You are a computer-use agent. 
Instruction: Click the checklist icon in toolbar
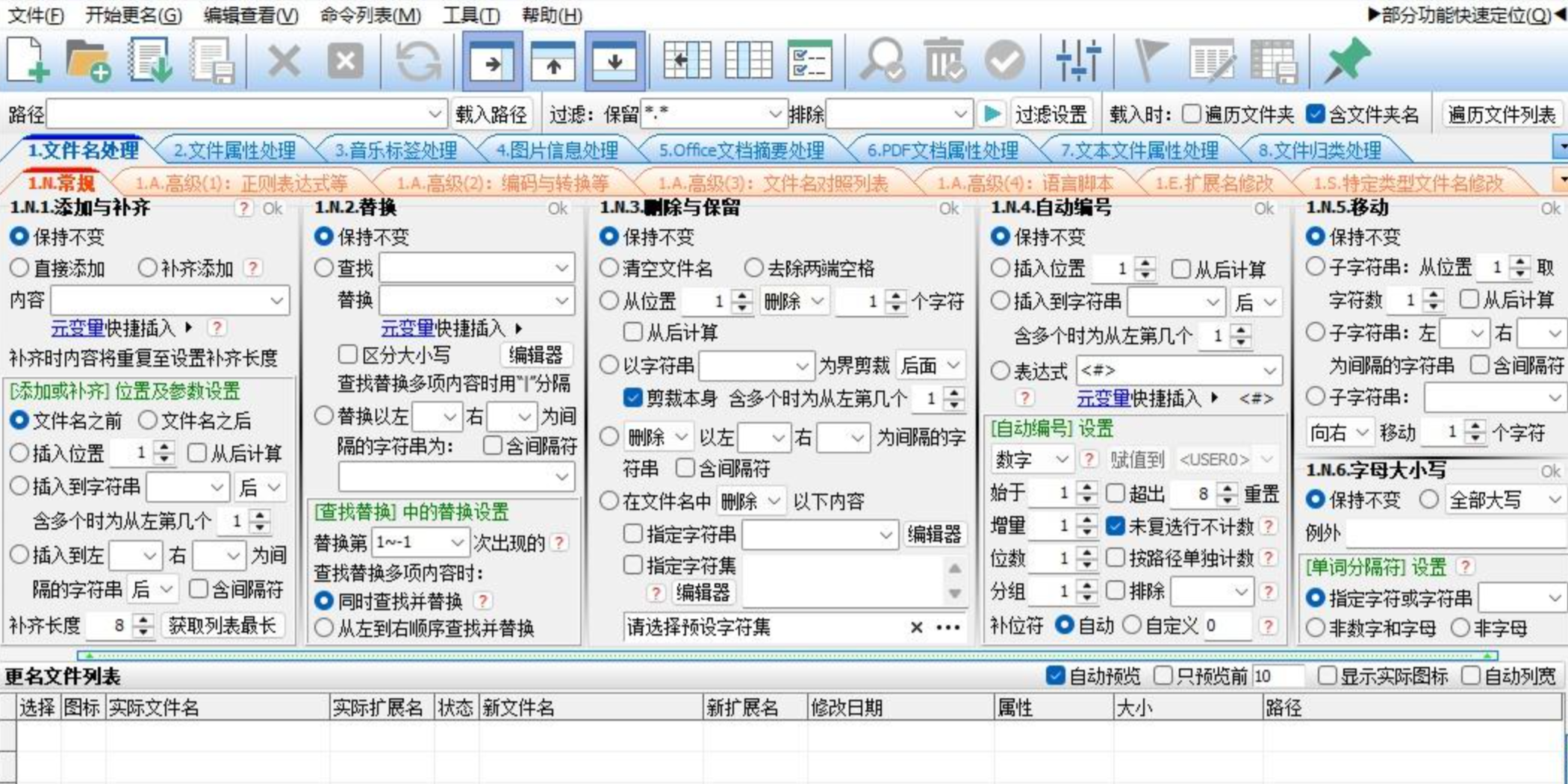point(809,60)
